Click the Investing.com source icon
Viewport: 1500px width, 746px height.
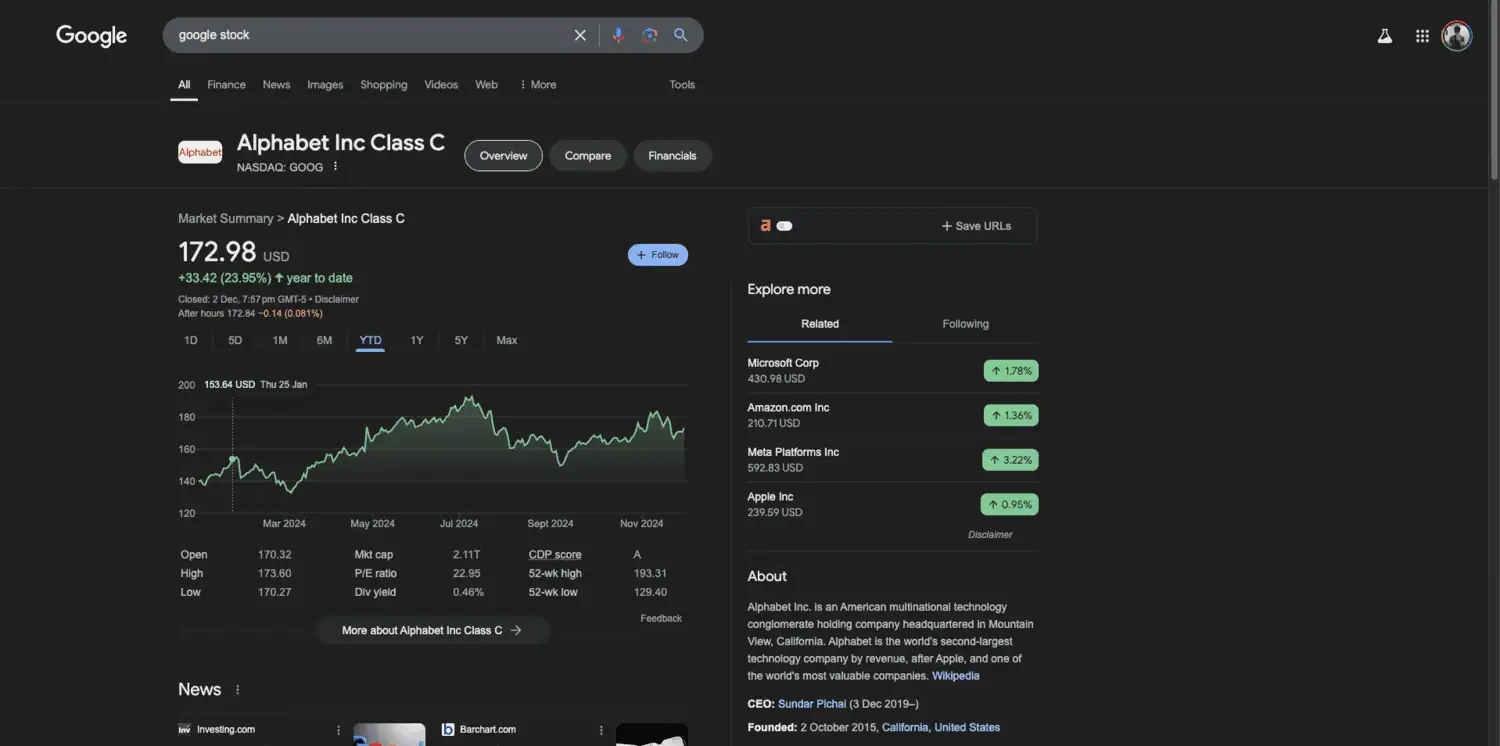[x=184, y=729]
